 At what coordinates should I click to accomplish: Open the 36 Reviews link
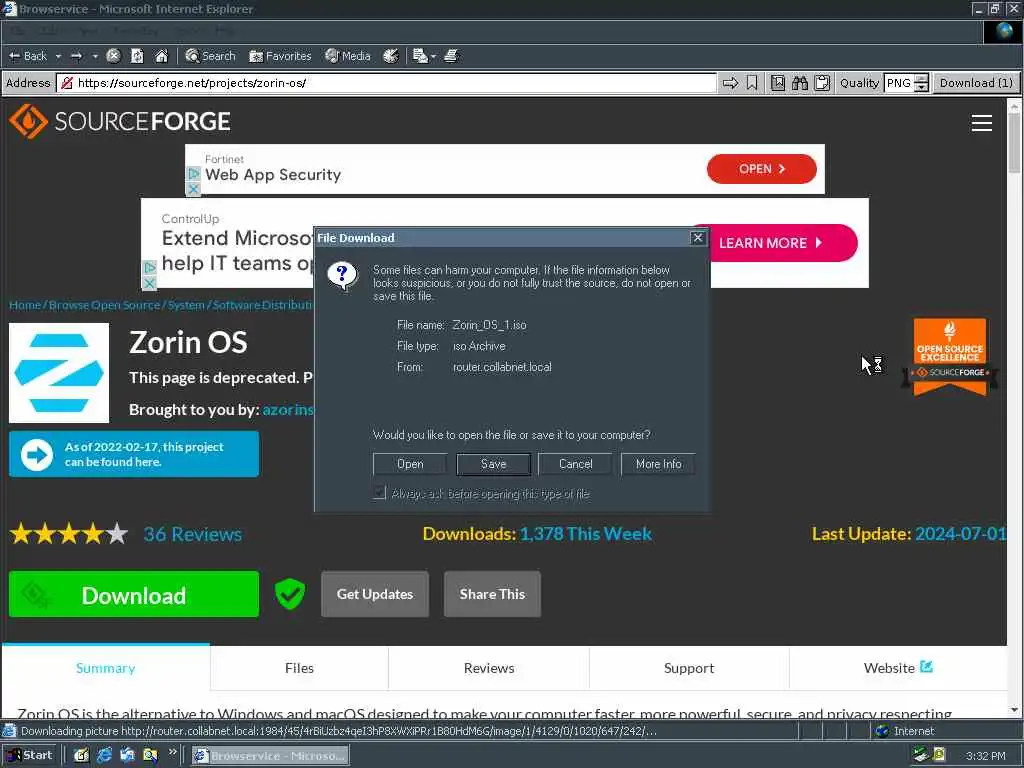193,534
